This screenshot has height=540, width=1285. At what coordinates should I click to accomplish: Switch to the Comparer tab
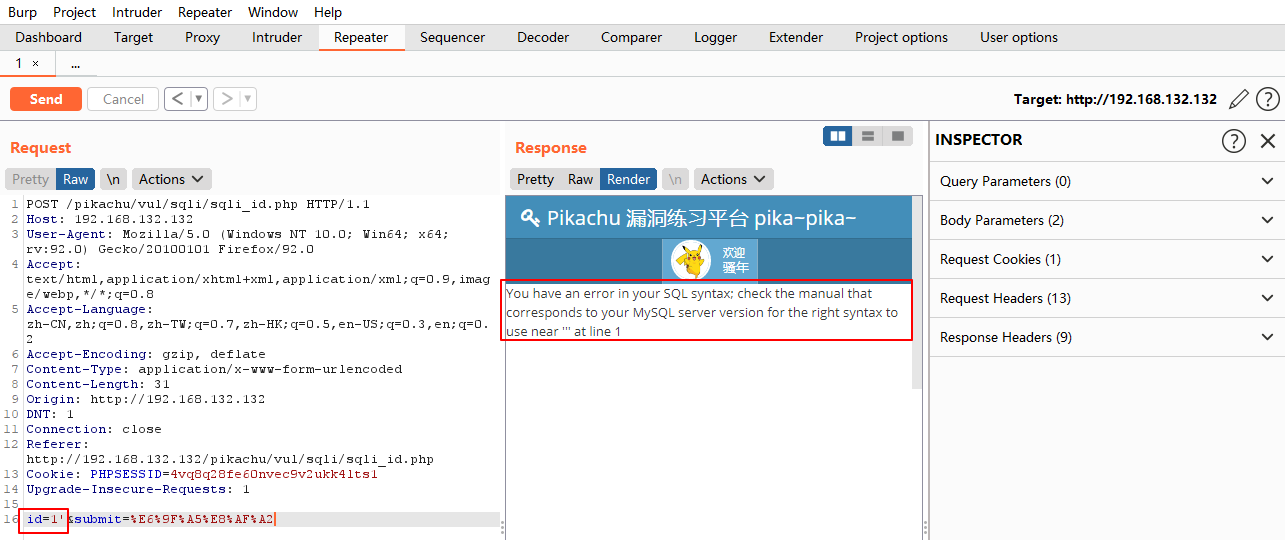(631, 37)
